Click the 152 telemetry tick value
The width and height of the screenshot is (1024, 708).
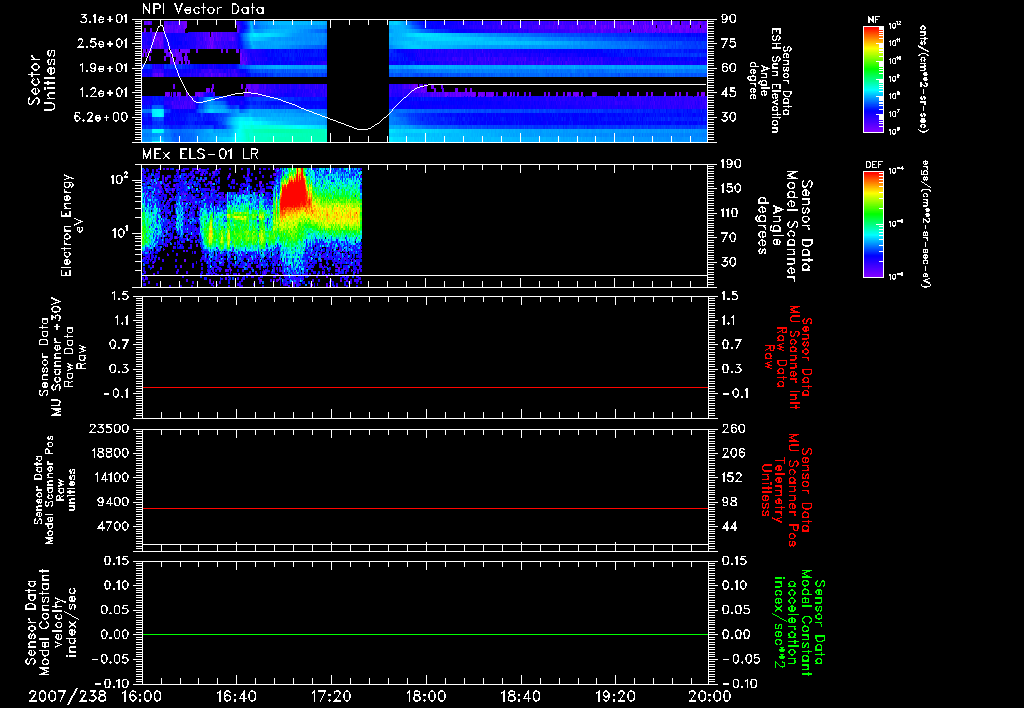tap(732, 477)
